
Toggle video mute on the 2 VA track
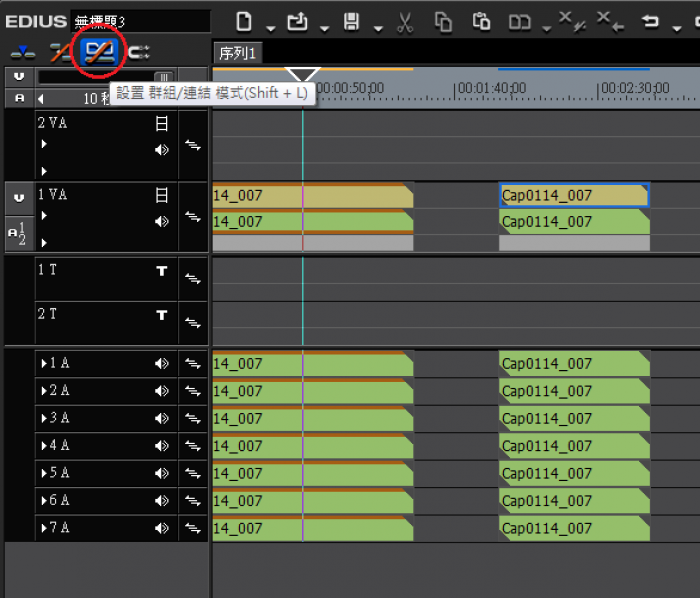[x=161, y=124]
